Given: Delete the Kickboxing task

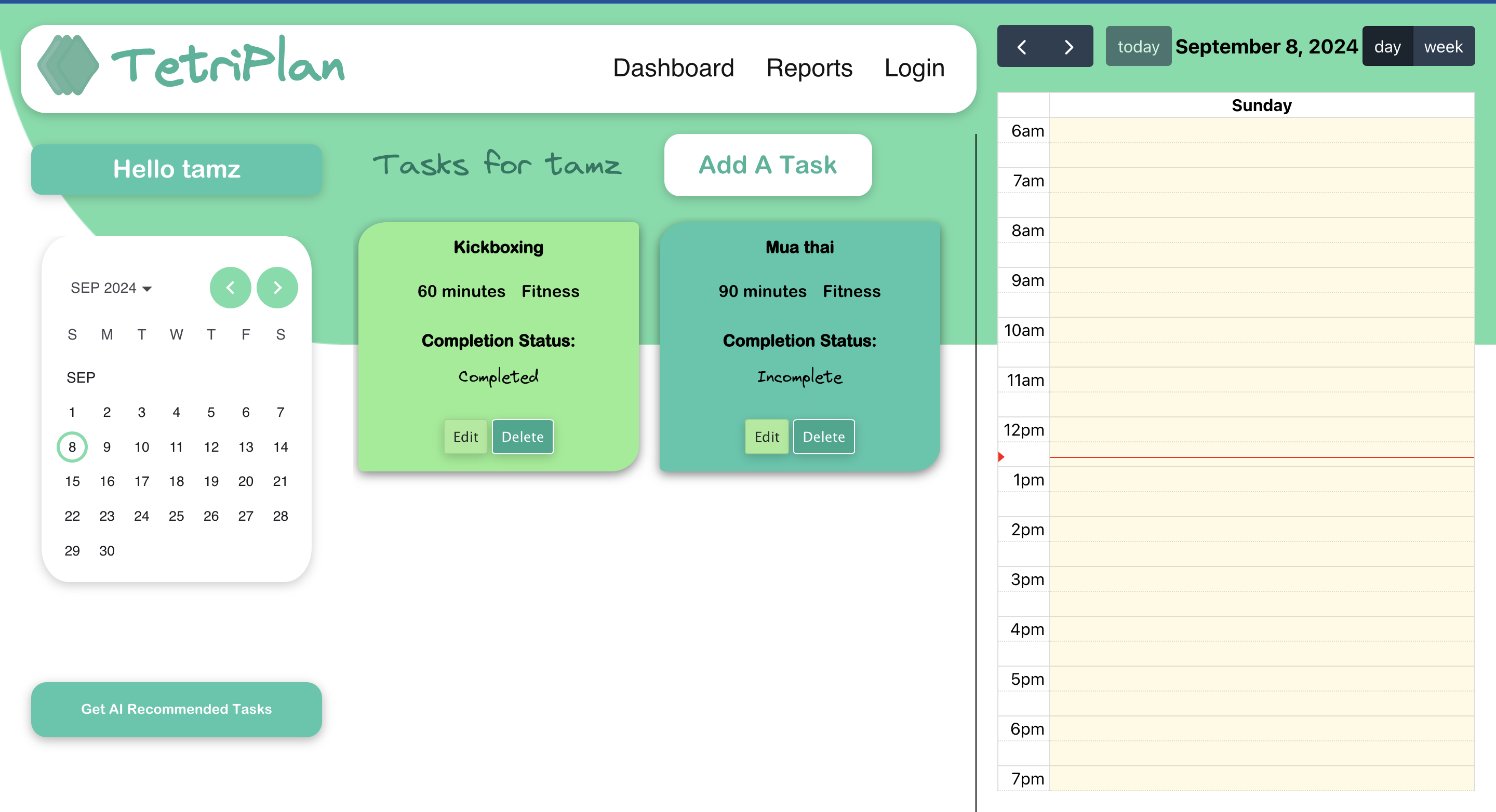Looking at the screenshot, I should coord(522,437).
